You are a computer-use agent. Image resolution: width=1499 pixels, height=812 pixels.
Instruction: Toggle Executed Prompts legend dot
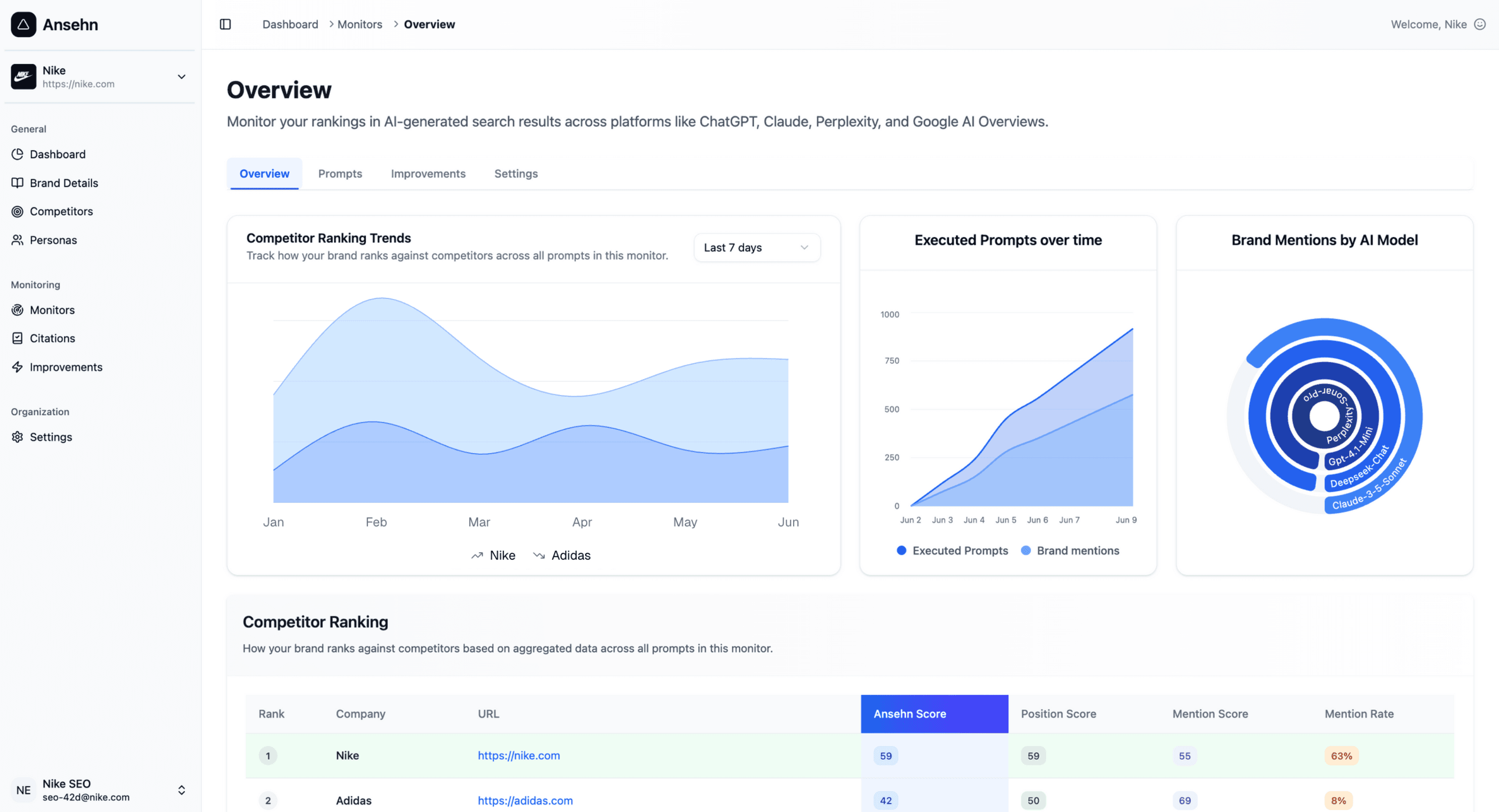[901, 550]
